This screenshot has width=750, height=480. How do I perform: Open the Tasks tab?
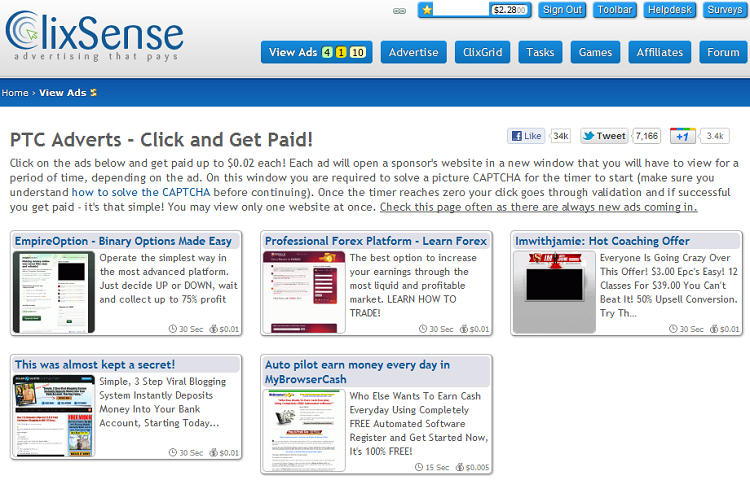tap(540, 52)
